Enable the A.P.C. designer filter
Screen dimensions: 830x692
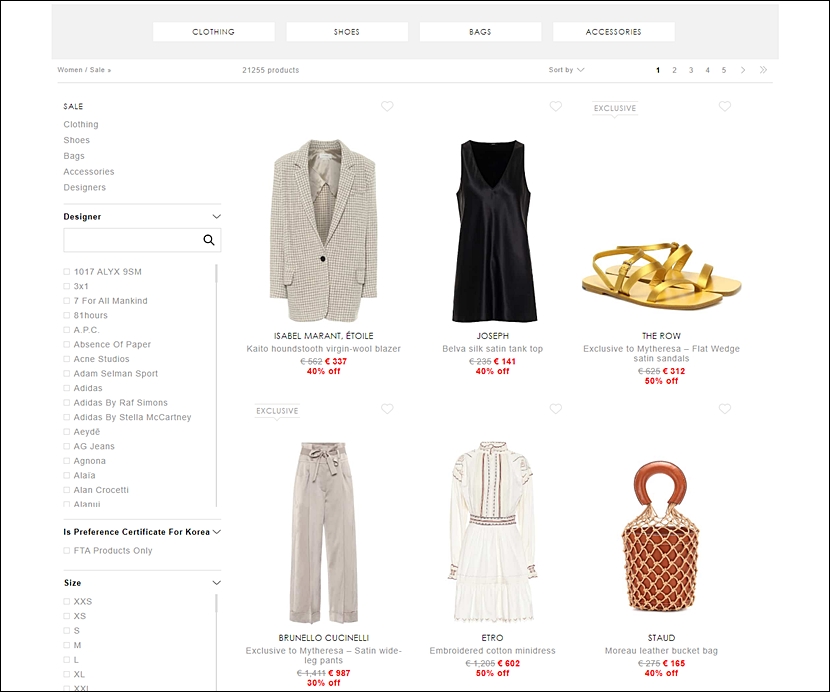pyautogui.click(x=67, y=330)
